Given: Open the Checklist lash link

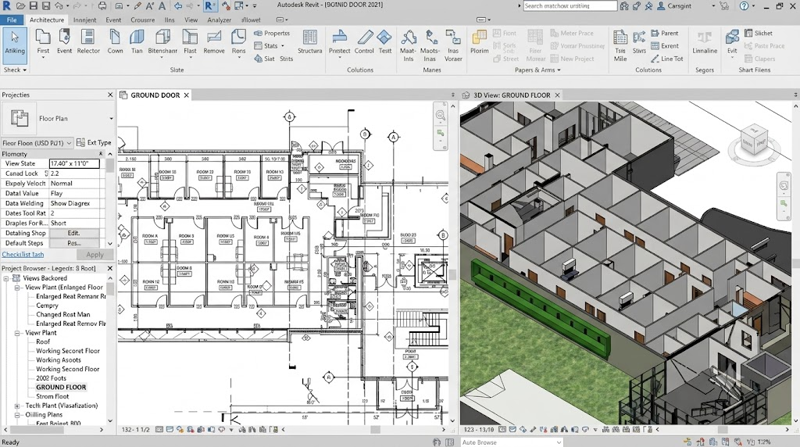Looking at the screenshot, I should [x=23, y=254].
